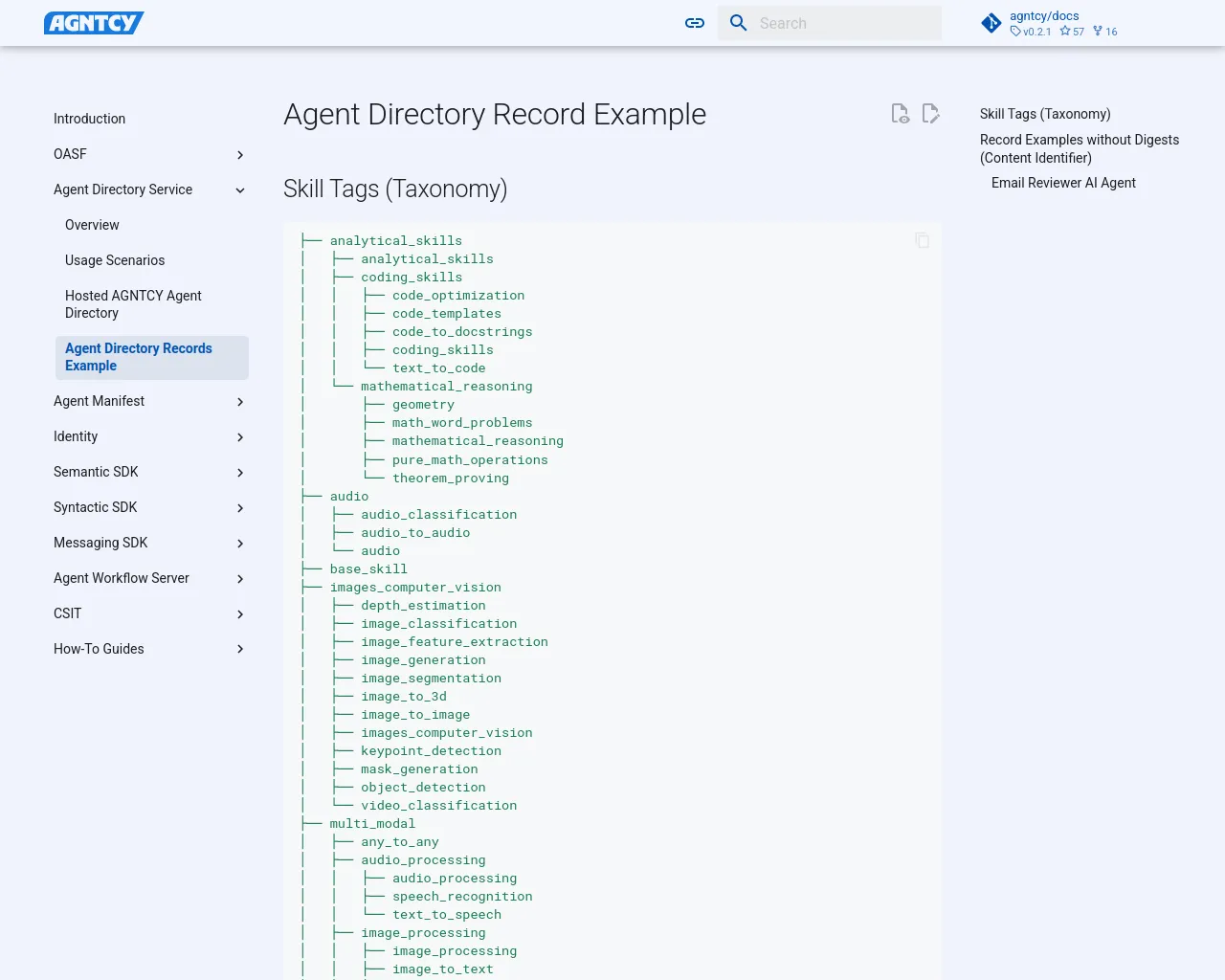Open the Usage Scenarios page
Screen dimensions: 1225x980
(115, 259)
